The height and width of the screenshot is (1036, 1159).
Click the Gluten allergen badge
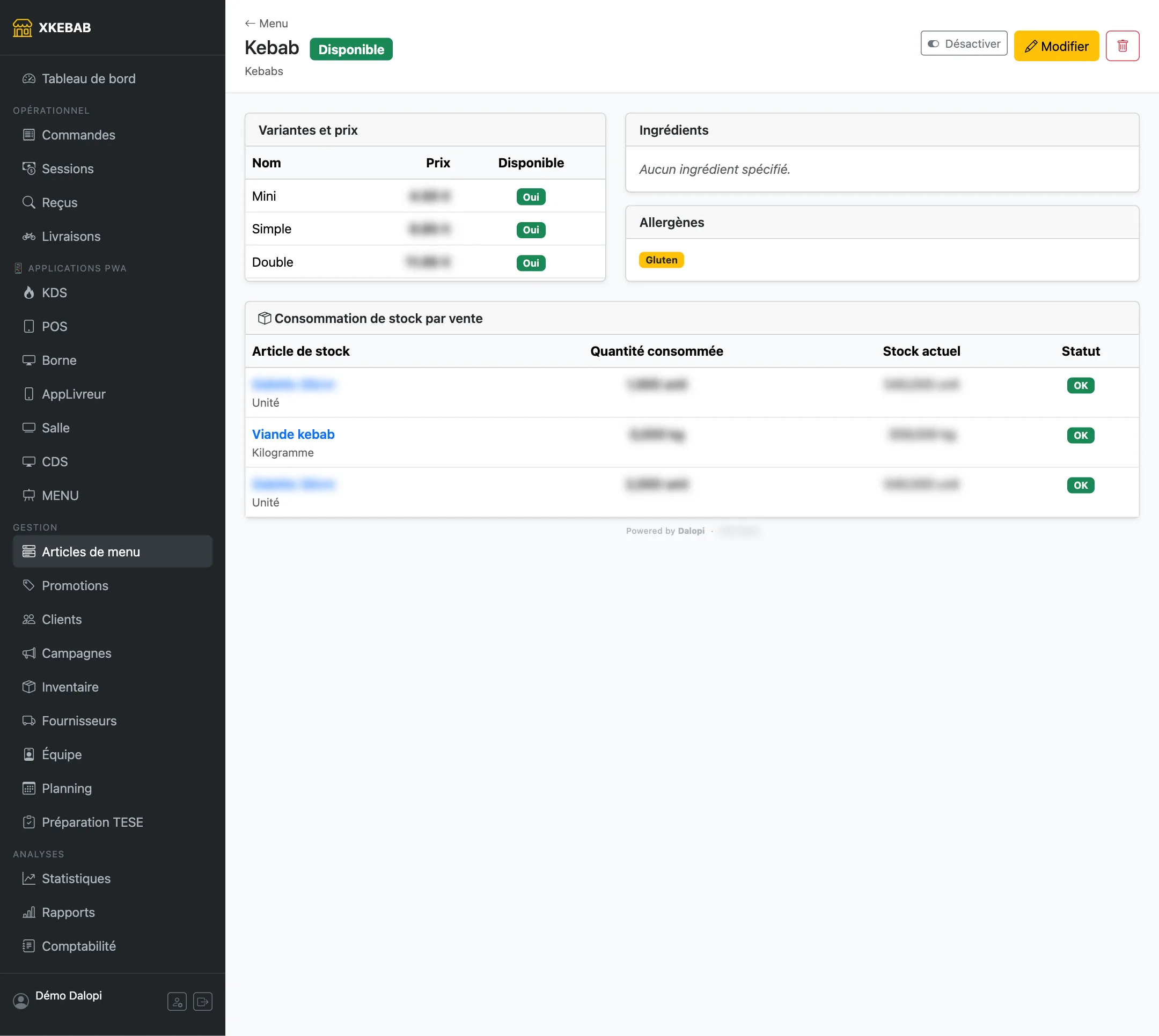[x=661, y=260]
